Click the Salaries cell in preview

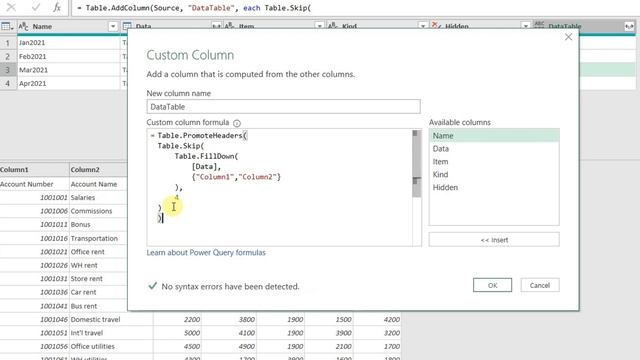point(98,198)
